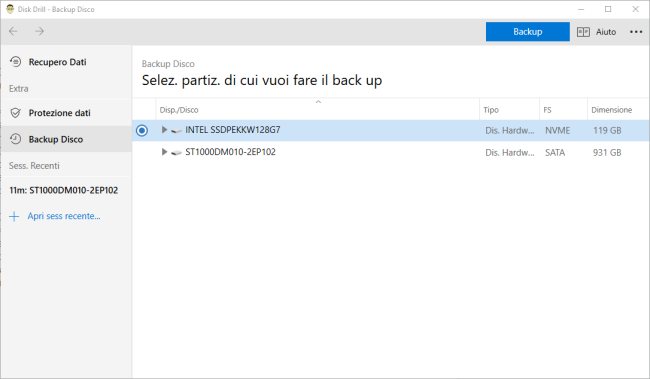Open the Aiuto help book icon
The image size is (650, 379).
tap(583, 32)
